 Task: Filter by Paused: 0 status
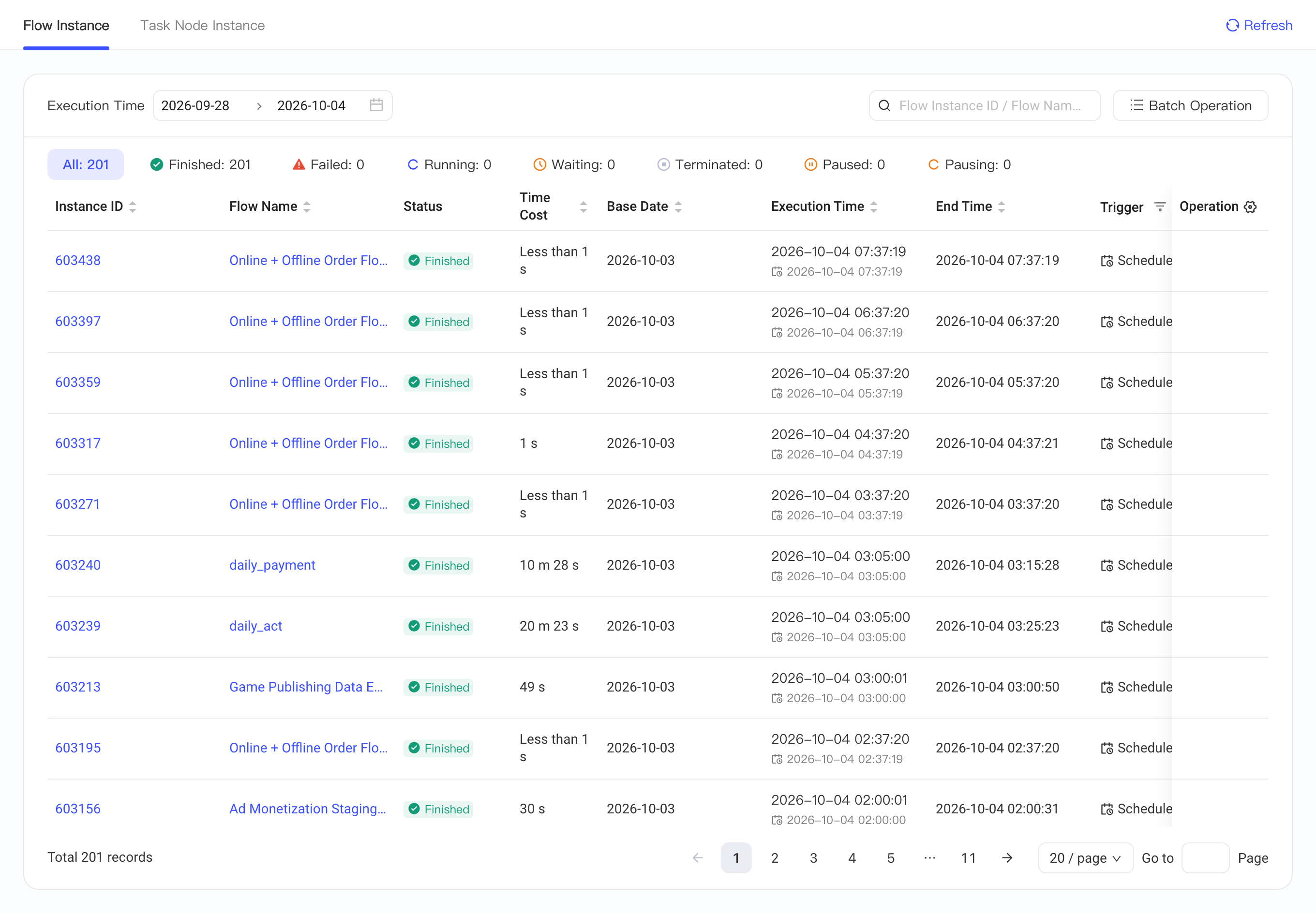[x=844, y=165]
